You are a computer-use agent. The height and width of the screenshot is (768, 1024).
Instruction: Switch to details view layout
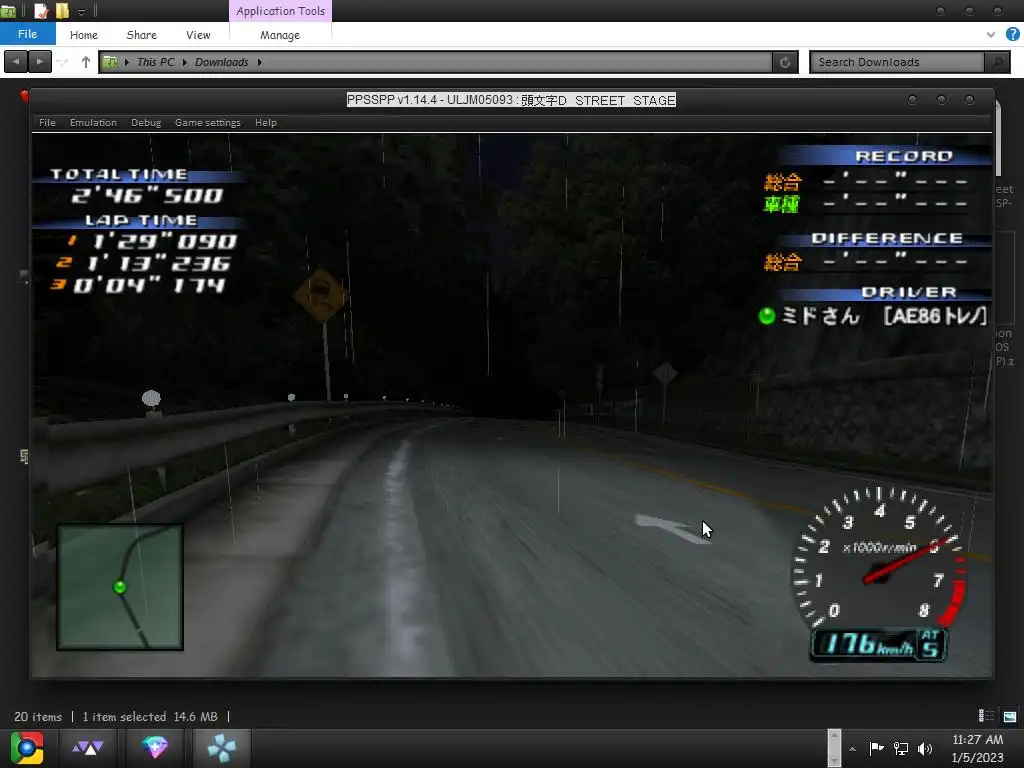click(x=986, y=716)
